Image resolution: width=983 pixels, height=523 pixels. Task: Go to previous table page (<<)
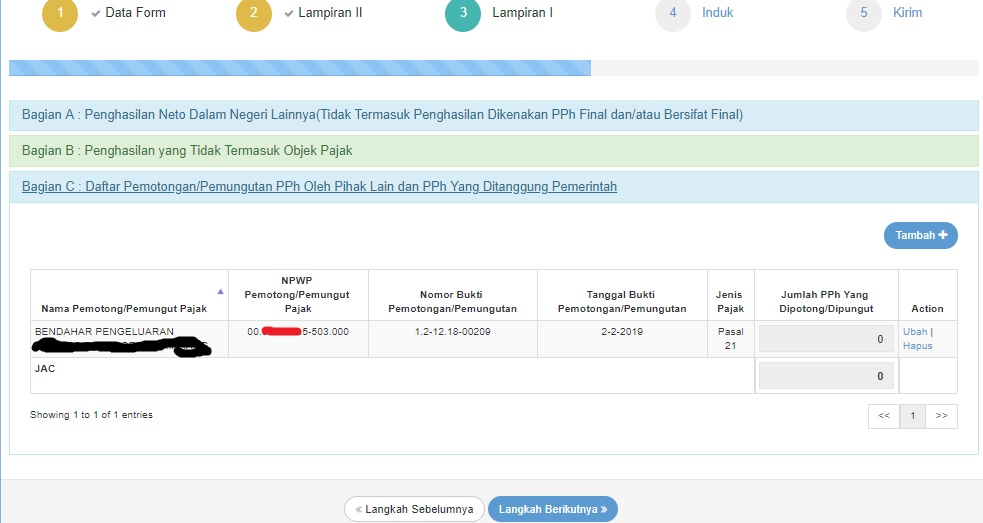point(883,415)
